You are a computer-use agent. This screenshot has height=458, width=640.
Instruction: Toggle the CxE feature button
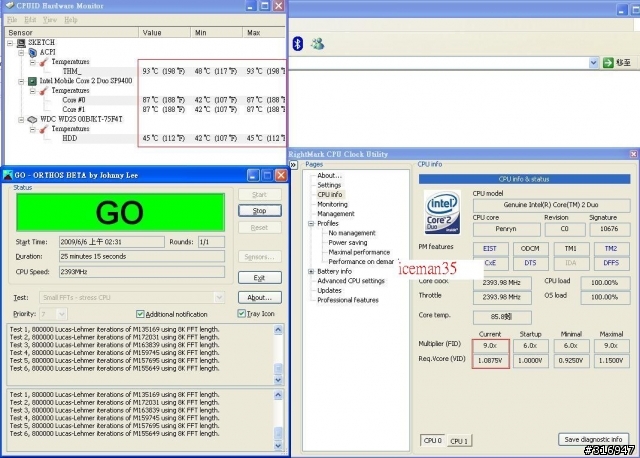(490, 263)
